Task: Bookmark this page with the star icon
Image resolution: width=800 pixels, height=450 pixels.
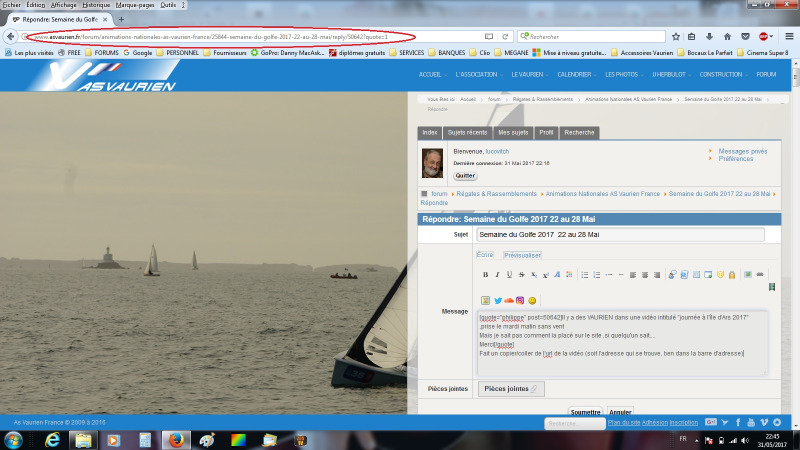Action: click(676, 37)
